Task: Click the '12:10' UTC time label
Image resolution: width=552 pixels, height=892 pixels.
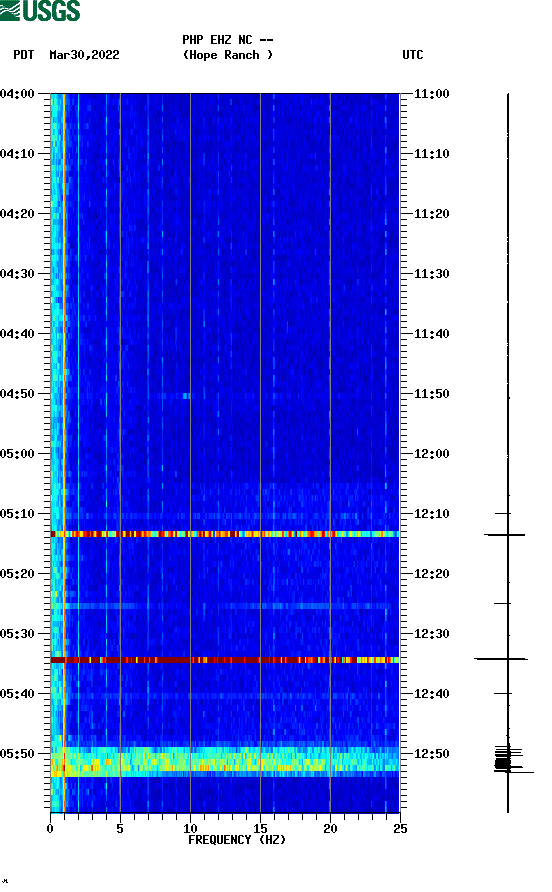Action: pos(431,514)
